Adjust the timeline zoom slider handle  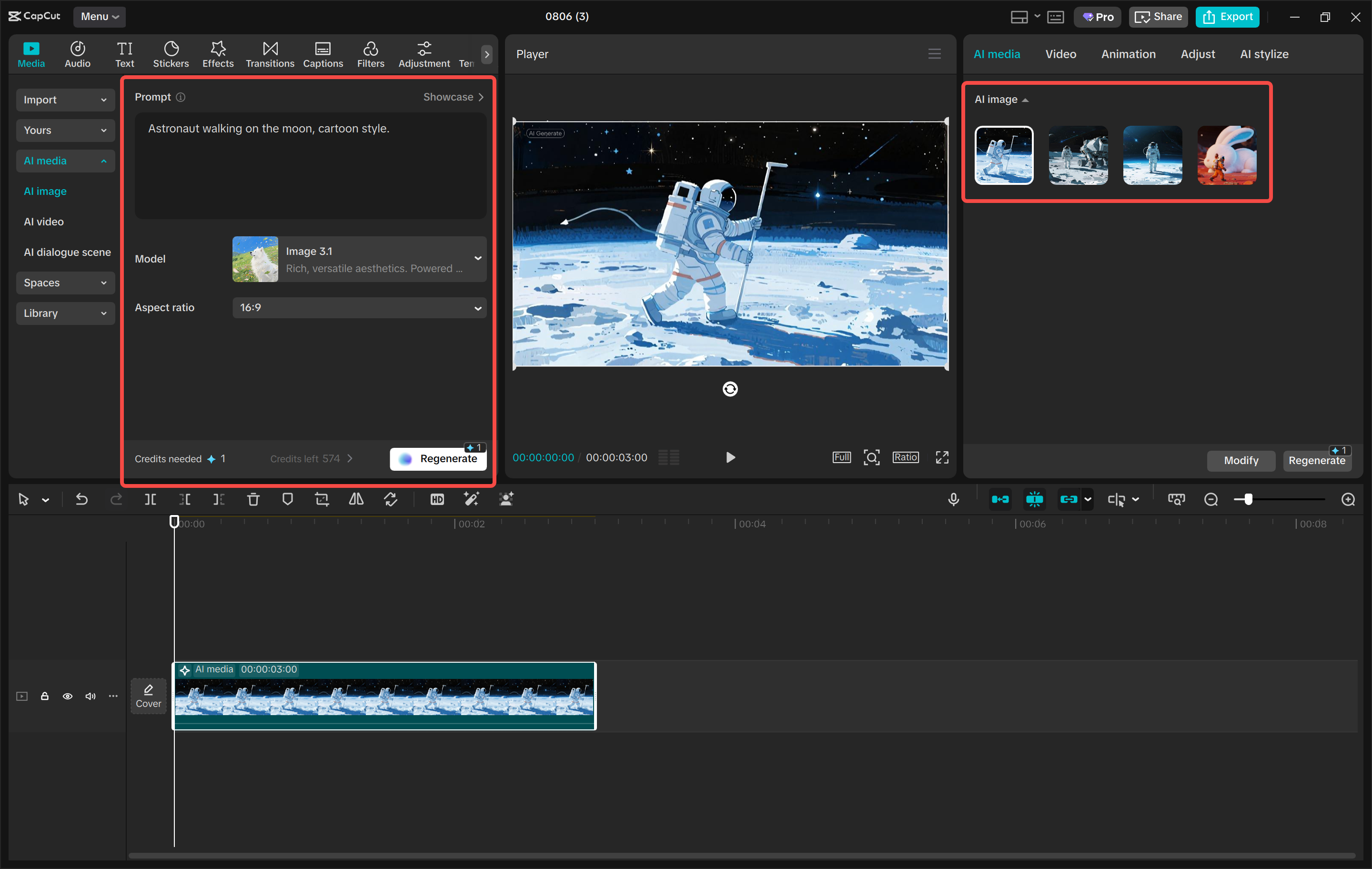tap(1248, 499)
